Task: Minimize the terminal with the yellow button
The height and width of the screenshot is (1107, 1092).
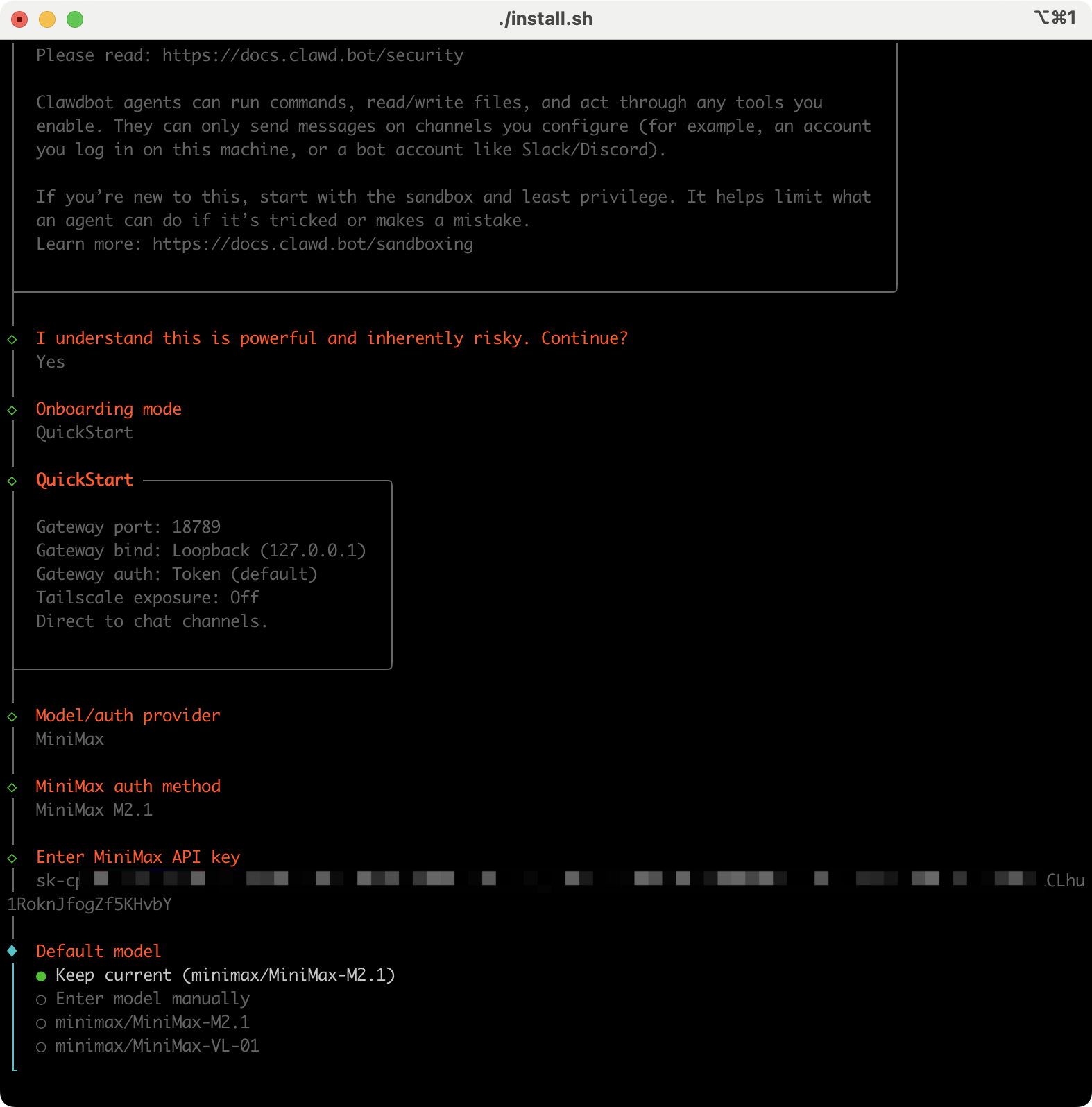Action: [x=47, y=19]
